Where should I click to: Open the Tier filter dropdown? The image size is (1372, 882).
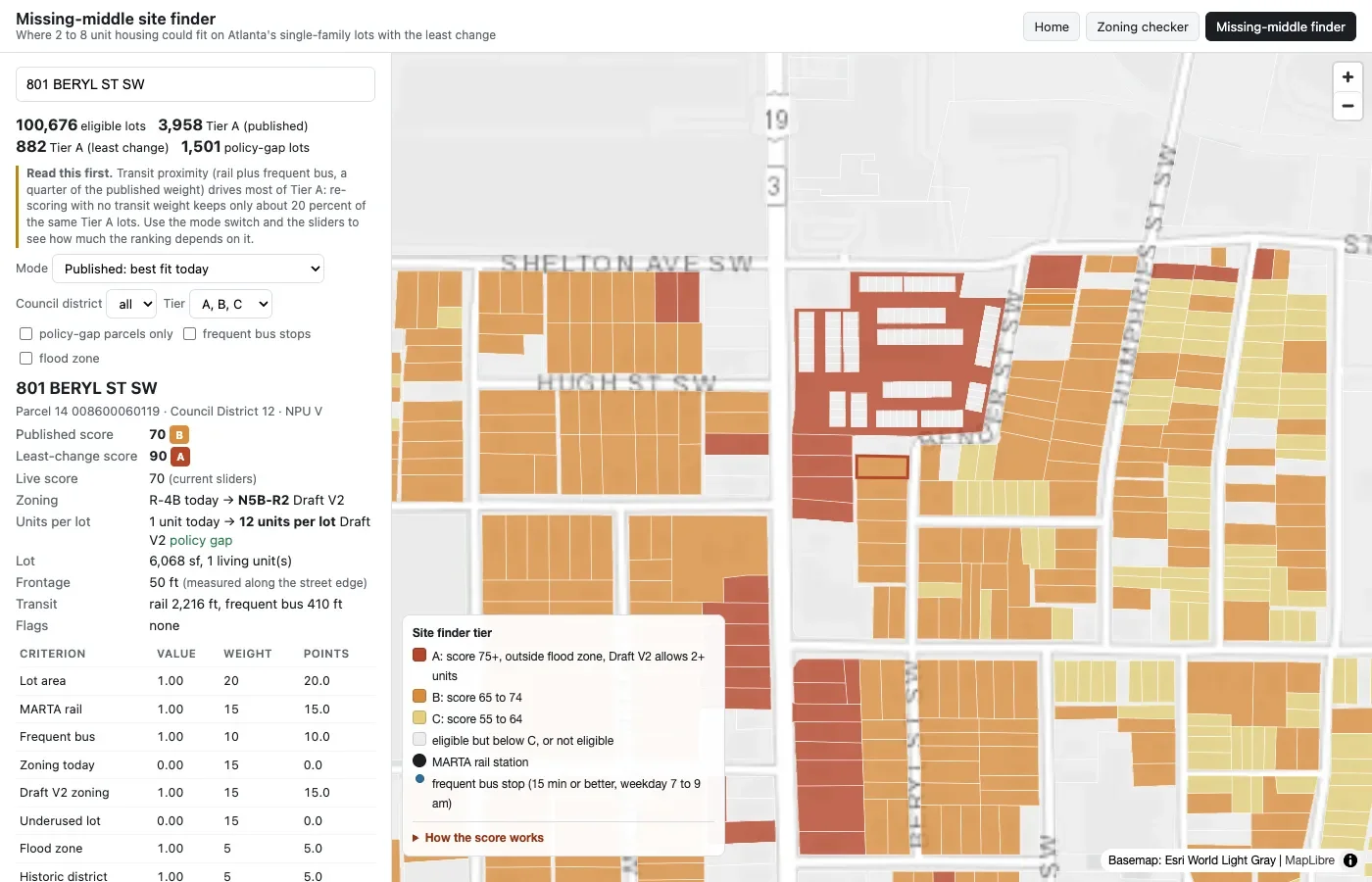230,304
